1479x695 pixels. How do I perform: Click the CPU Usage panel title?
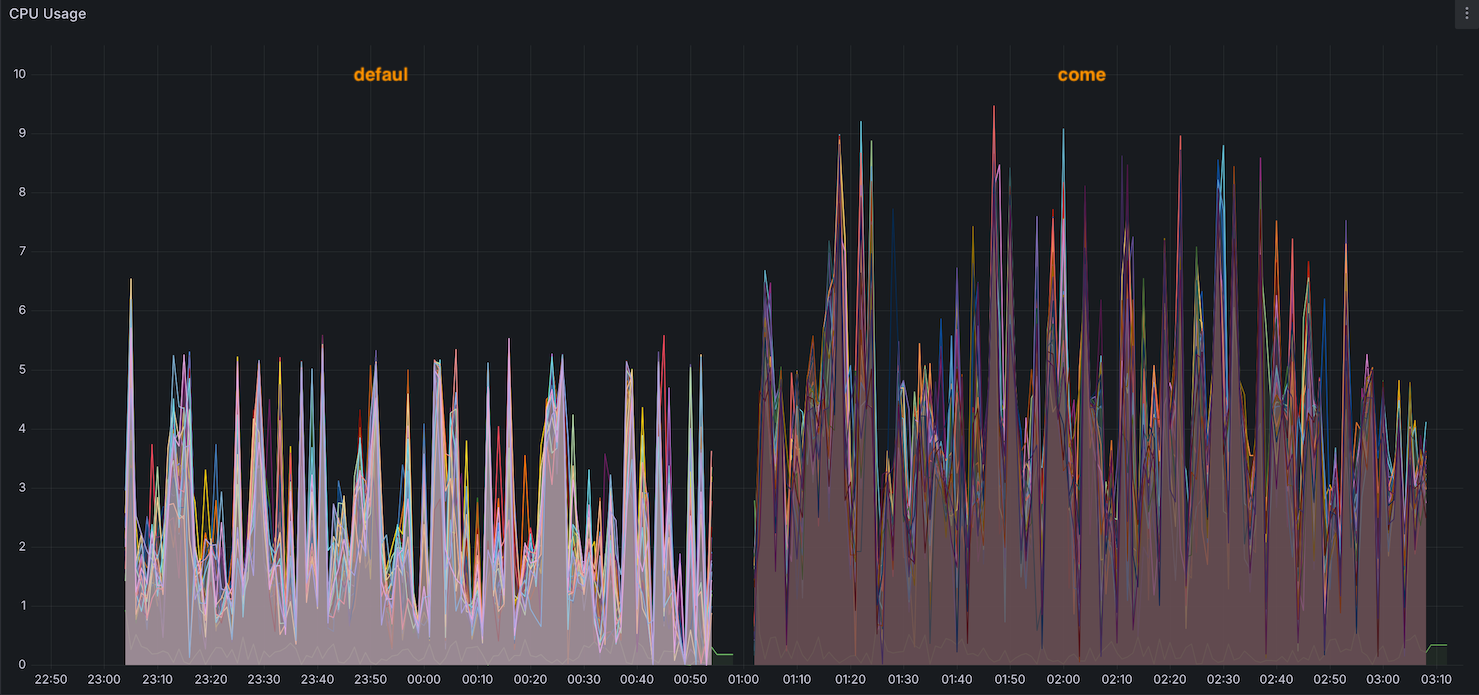48,14
